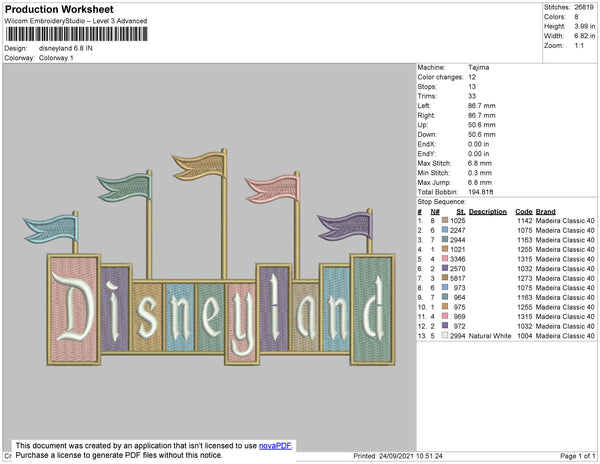Image resolution: width=600 pixels, height=464 pixels.
Task: Click the Trims value 33
Action: 472,96
